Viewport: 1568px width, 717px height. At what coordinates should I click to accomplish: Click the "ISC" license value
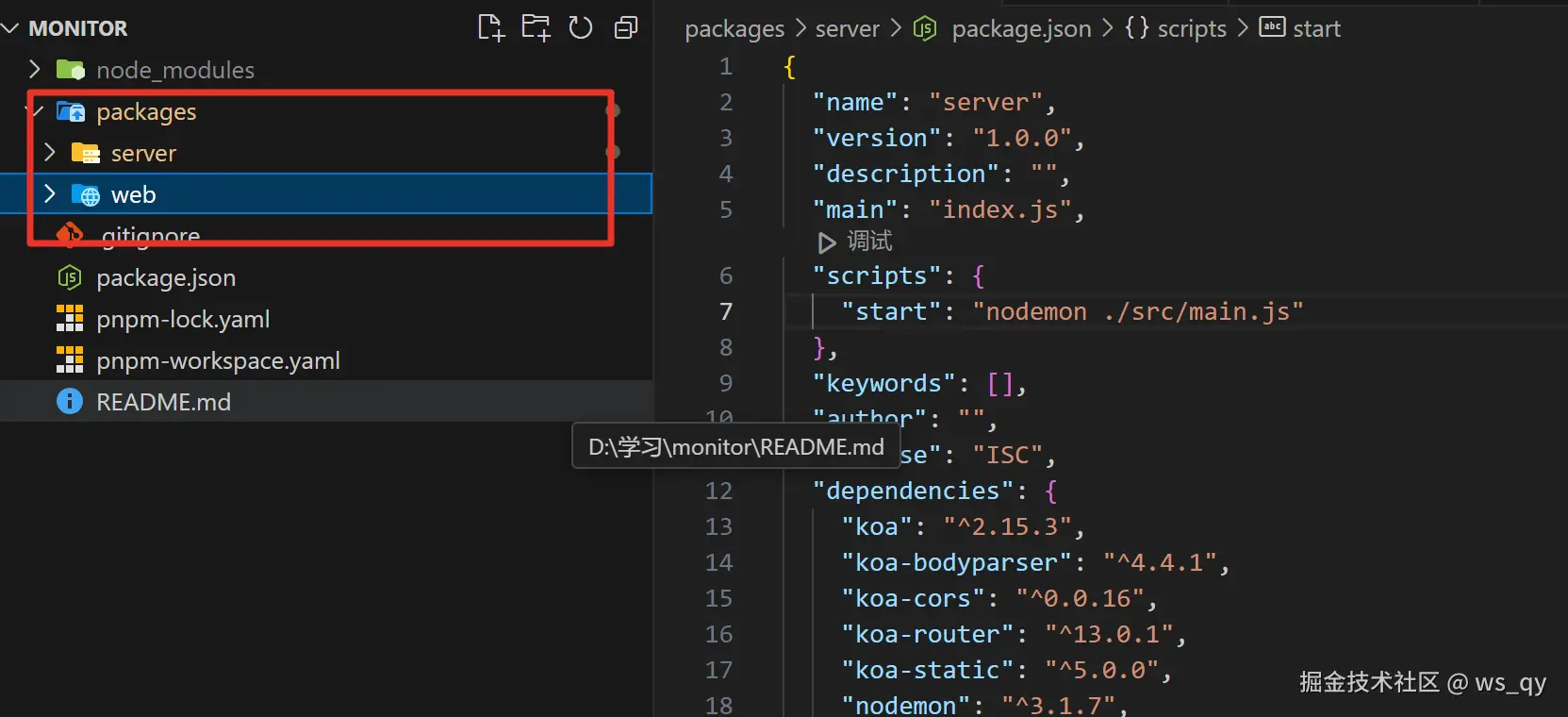pos(1007,455)
